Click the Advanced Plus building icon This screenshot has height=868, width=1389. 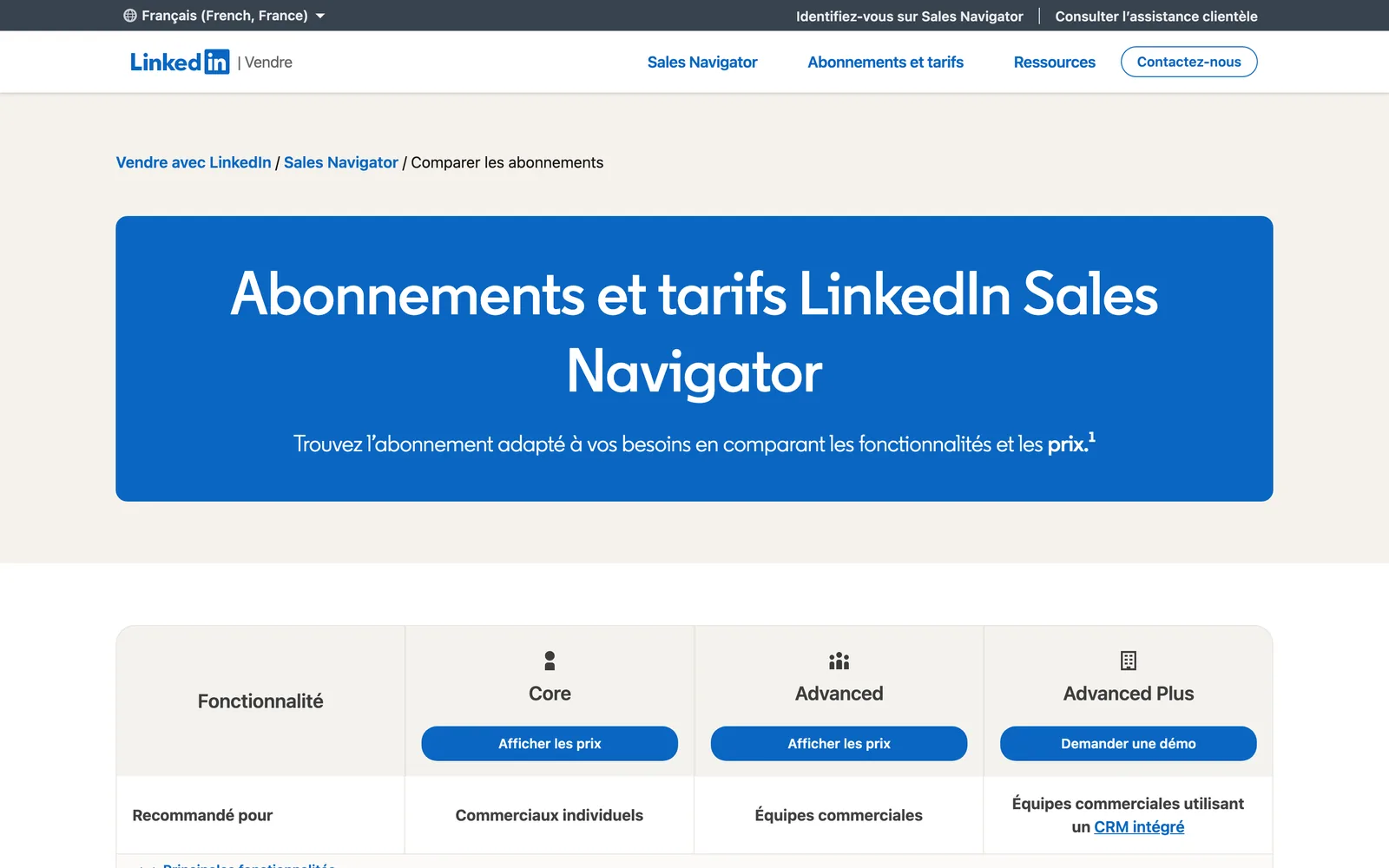coord(1129,661)
